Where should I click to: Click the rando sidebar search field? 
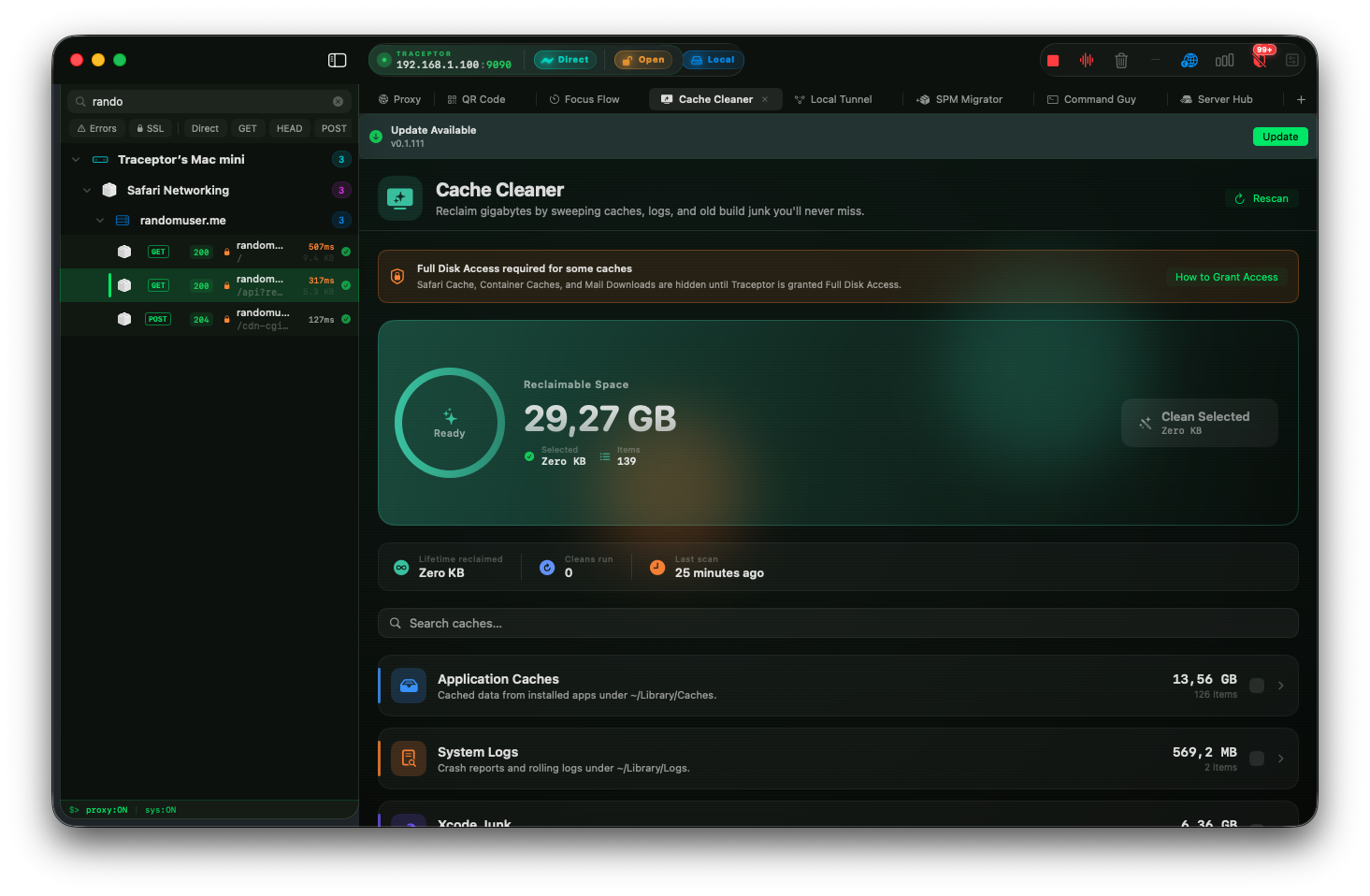click(x=209, y=102)
